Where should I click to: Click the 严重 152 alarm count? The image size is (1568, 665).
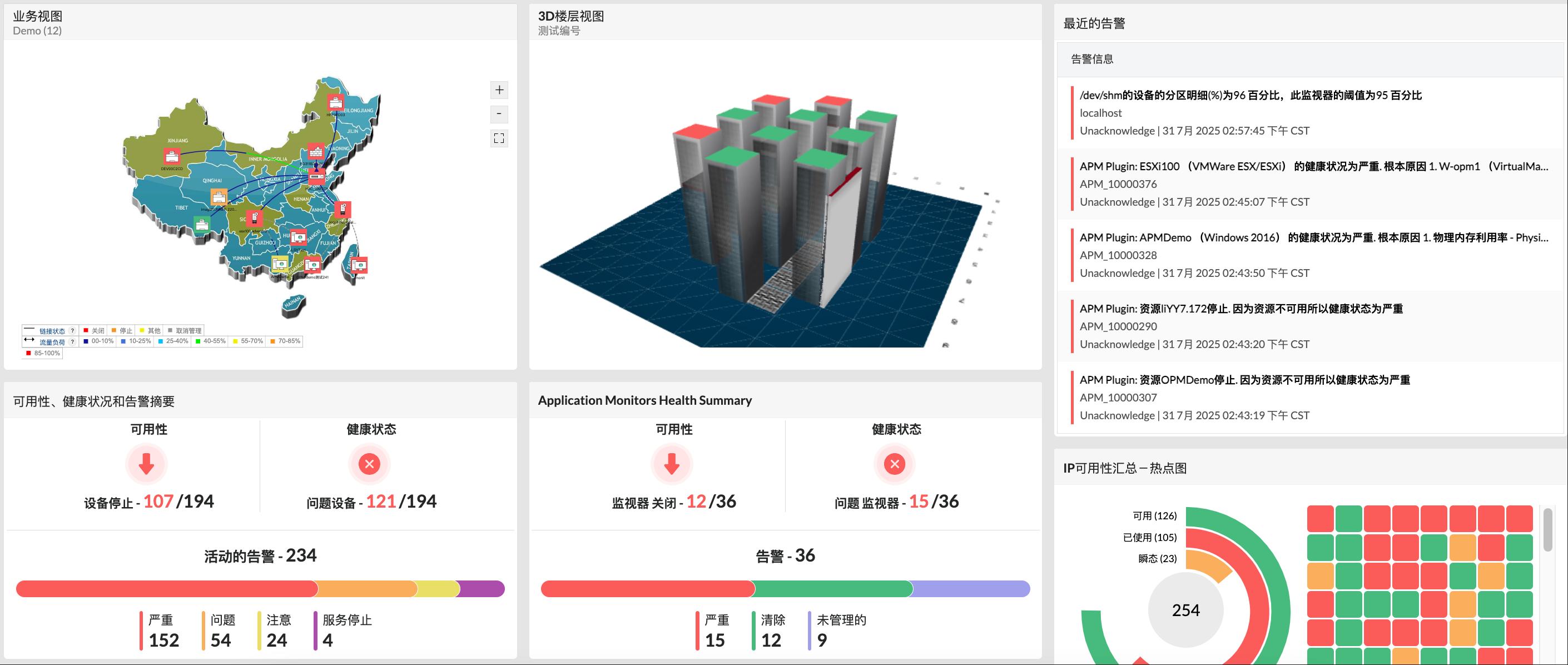[163, 640]
